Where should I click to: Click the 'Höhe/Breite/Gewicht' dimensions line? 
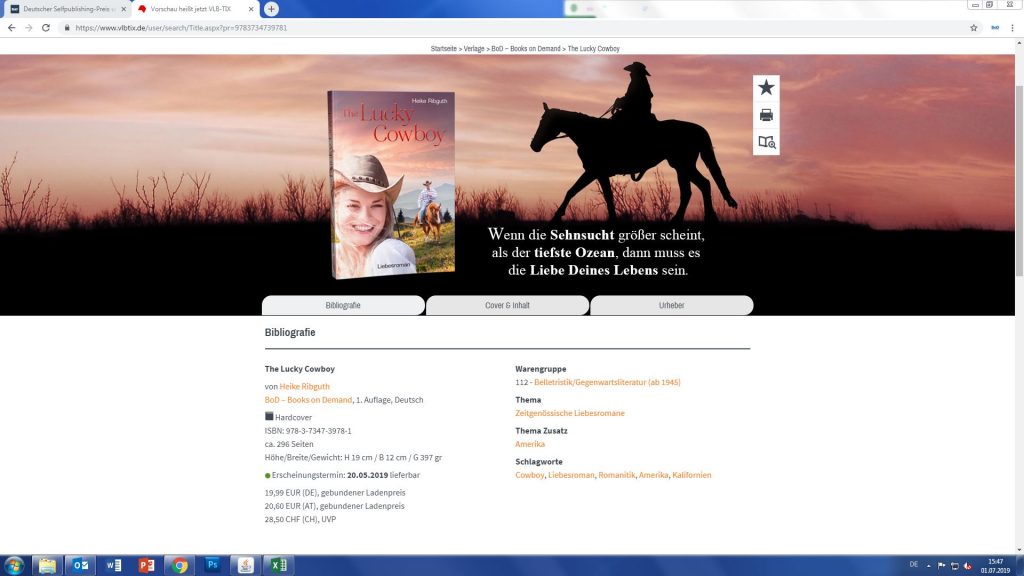point(353,458)
